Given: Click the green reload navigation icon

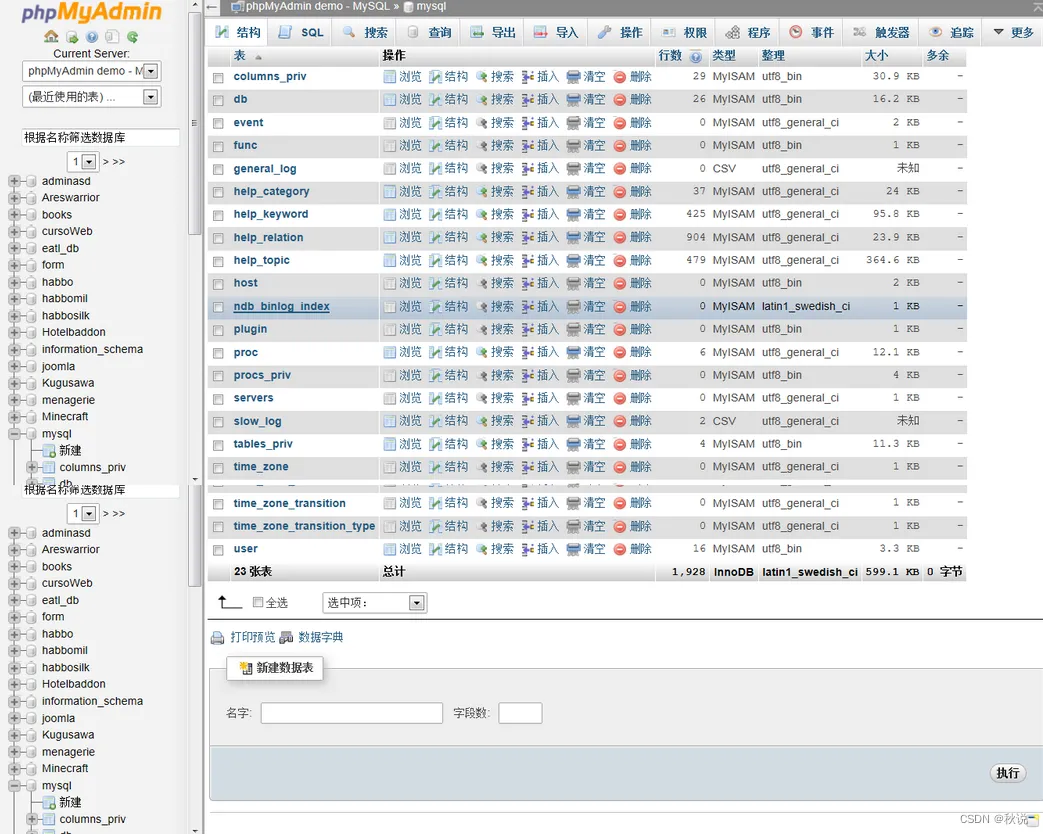Looking at the screenshot, I should [x=132, y=37].
